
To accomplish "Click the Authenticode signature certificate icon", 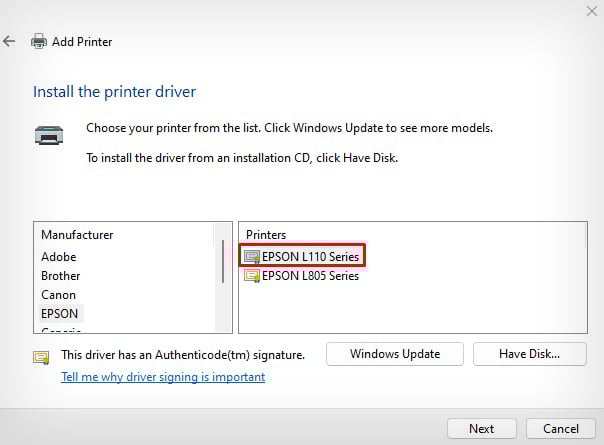I will coord(41,356).
